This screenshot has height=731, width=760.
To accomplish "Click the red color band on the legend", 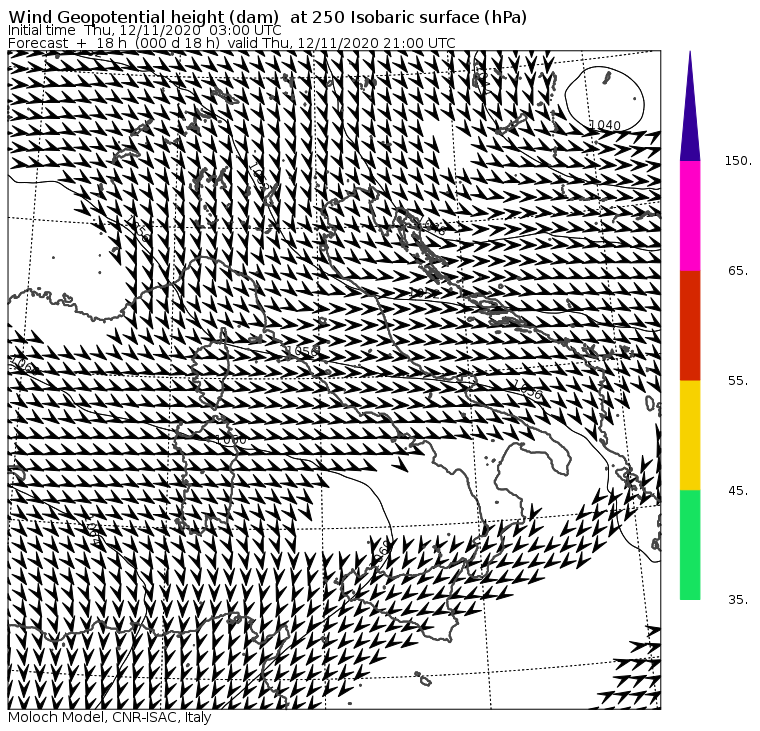I will [690, 325].
